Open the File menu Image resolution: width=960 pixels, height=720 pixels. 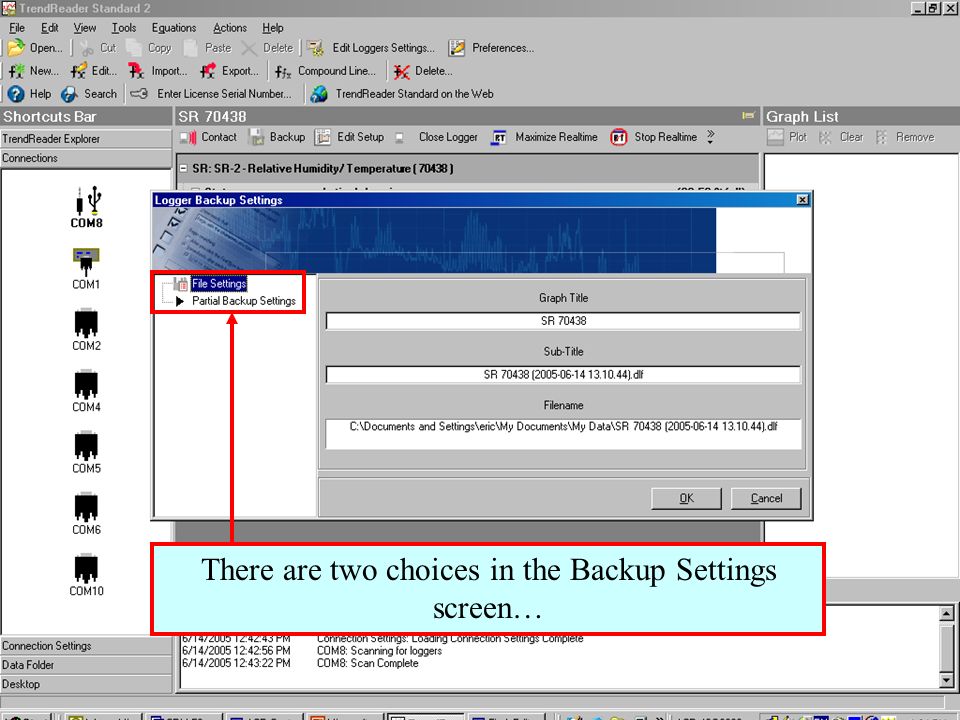pos(17,28)
